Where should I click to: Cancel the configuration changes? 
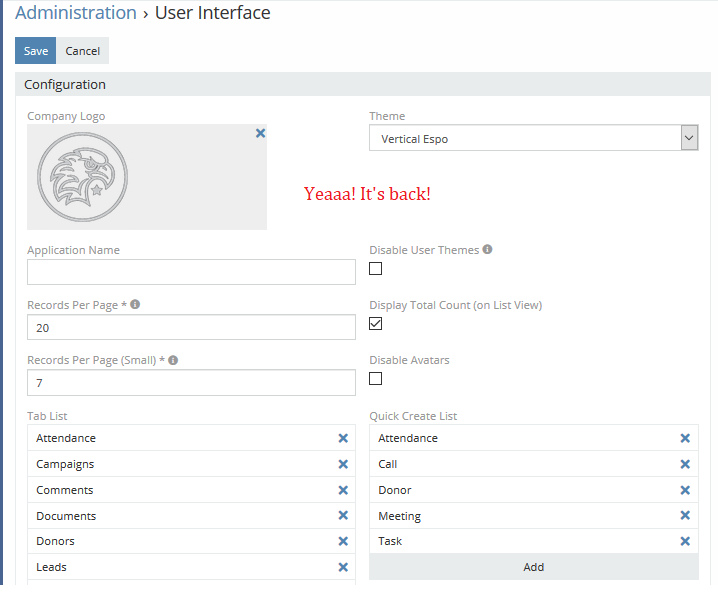click(x=83, y=51)
